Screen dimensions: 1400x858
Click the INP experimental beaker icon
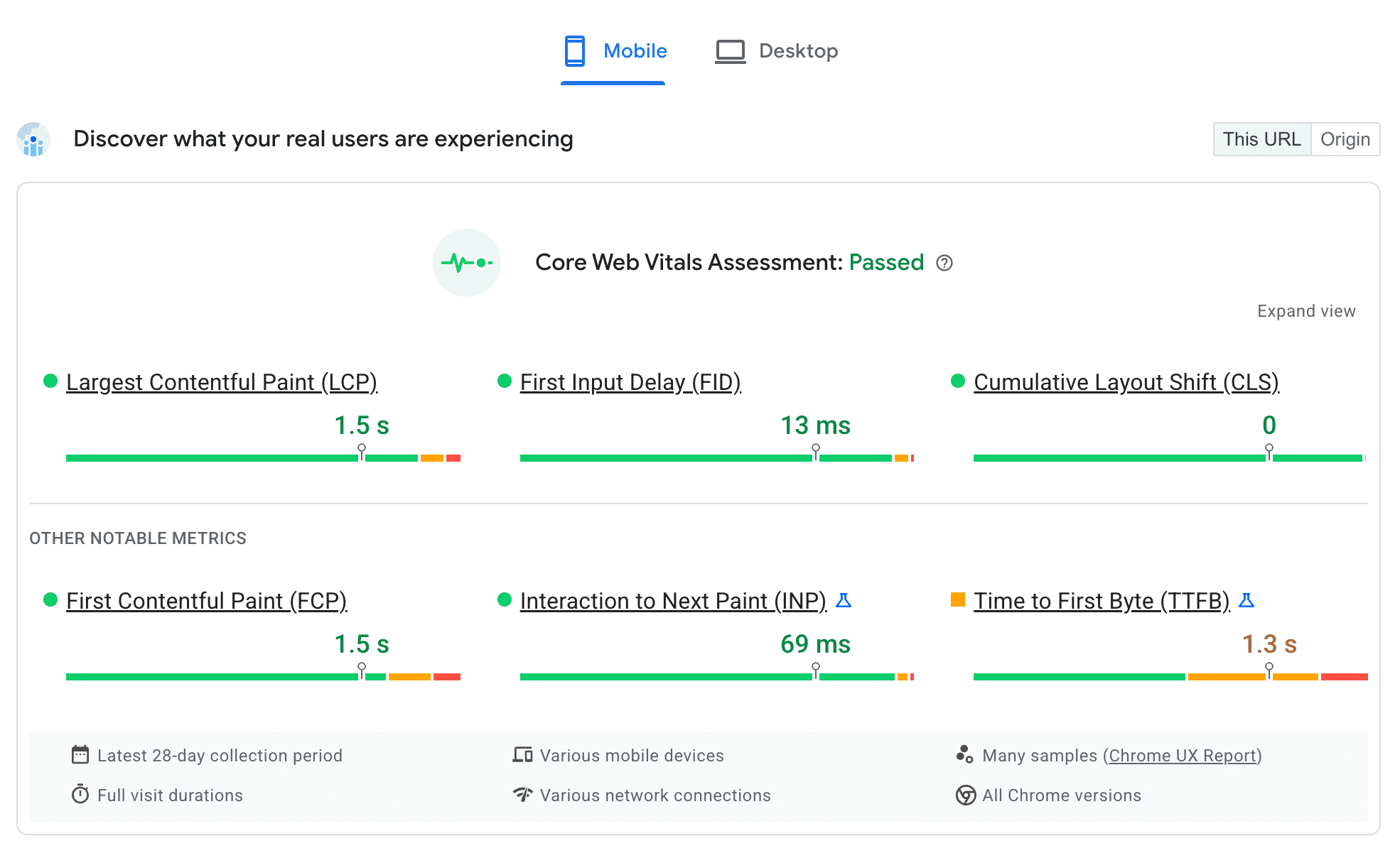(844, 601)
